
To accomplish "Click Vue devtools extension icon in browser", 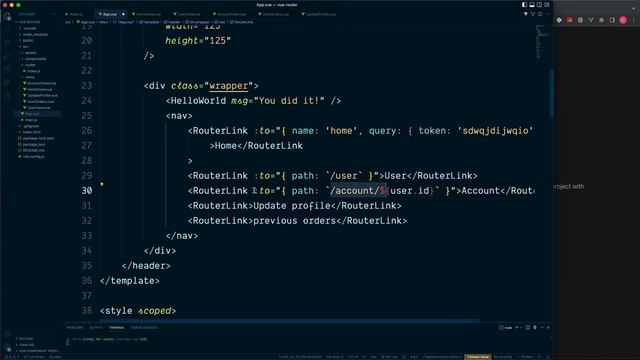I will point(591,20).
